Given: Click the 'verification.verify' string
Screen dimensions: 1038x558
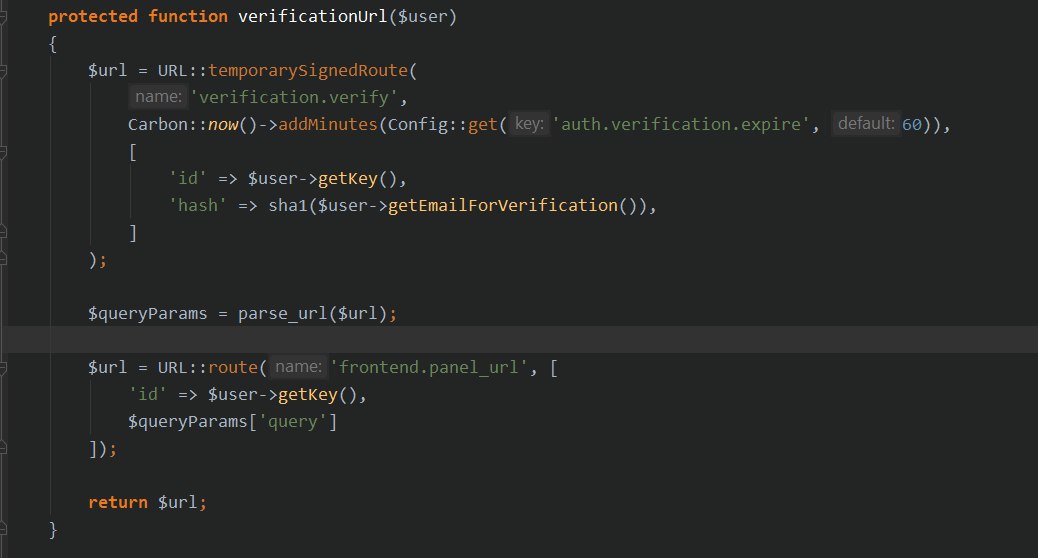Looking at the screenshot, I should tap(294, 97).
